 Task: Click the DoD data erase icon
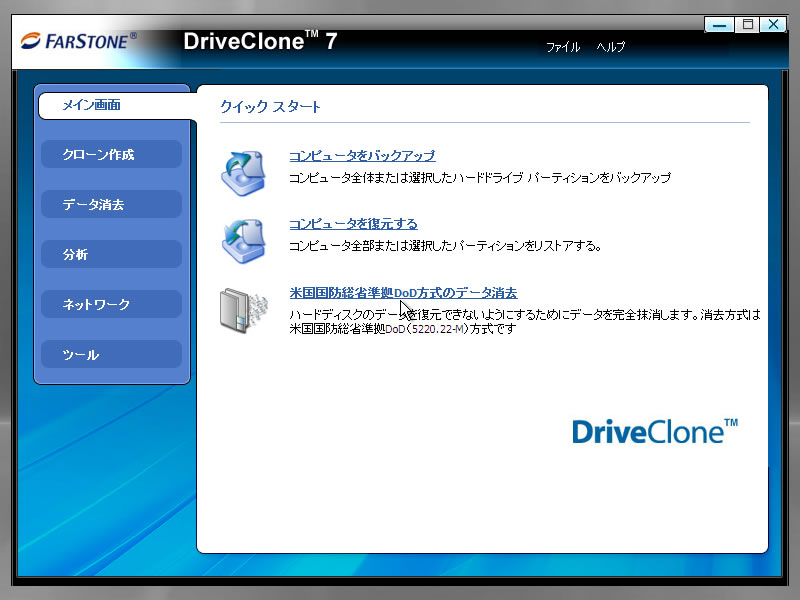pyautogui.click(x=243, y=311)
